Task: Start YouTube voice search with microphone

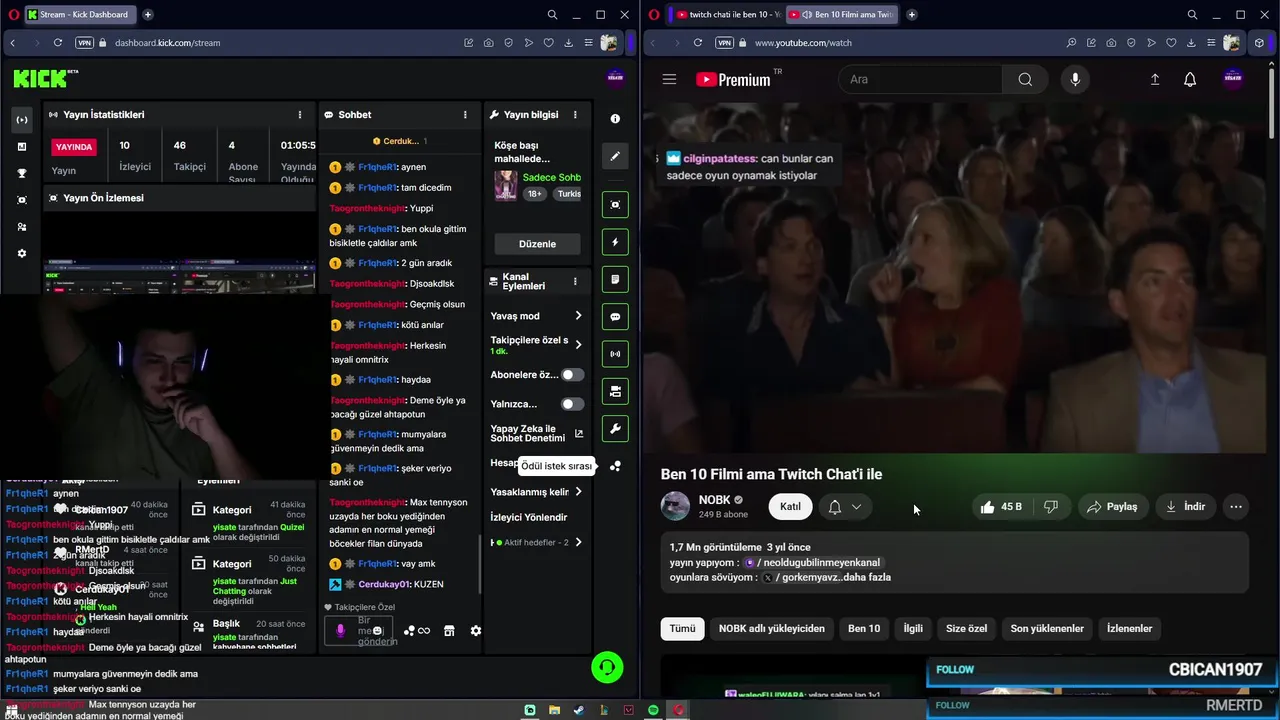Action: click(1075, 79)
